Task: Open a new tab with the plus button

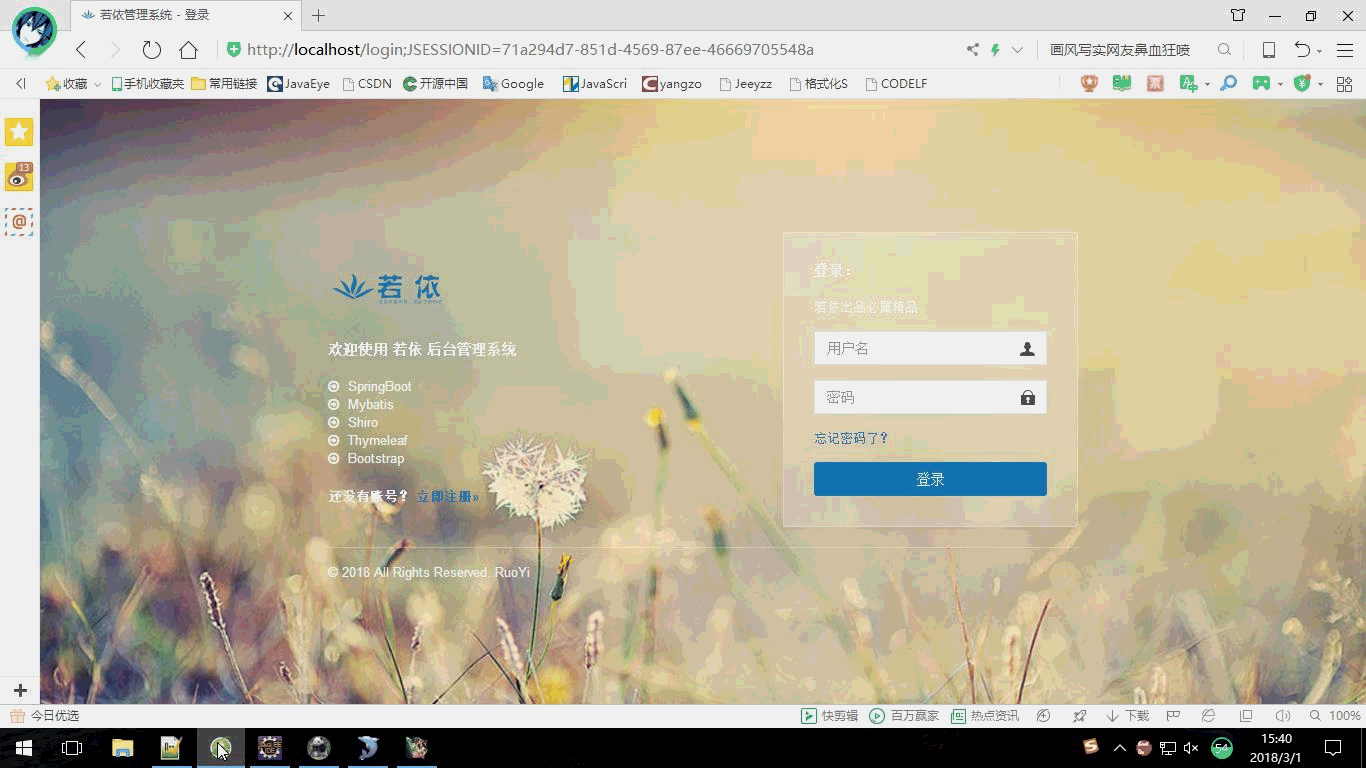Action: 318,15
